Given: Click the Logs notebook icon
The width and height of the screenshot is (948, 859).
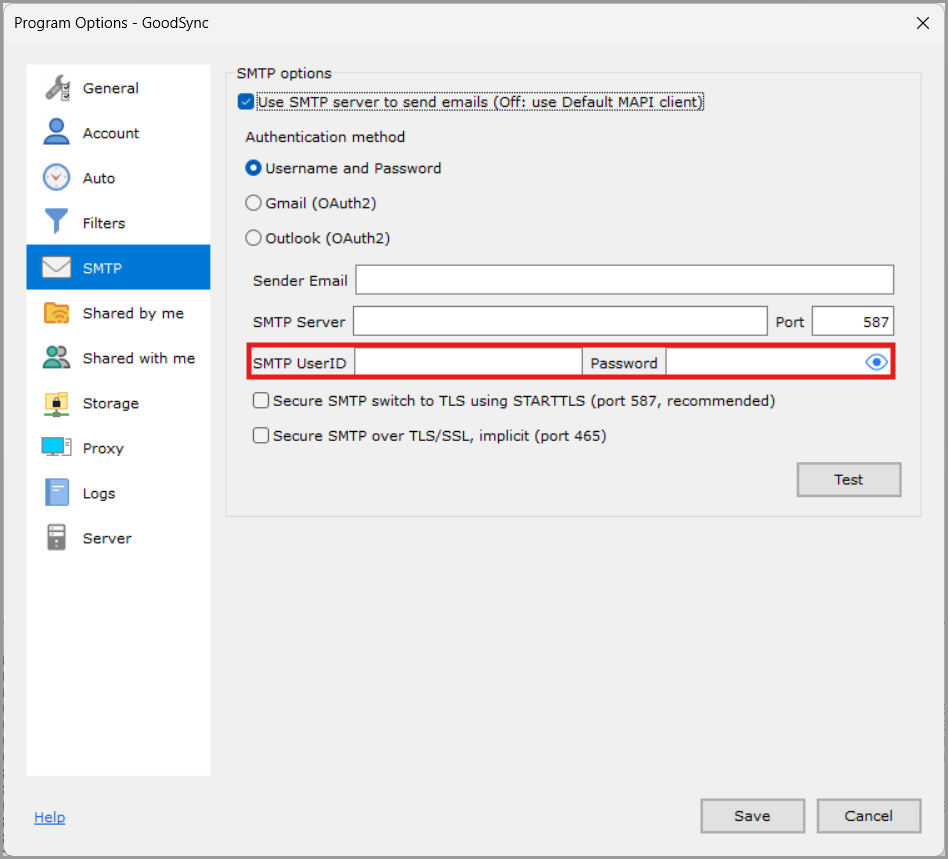Looking at the screenshot, I should pos(56,493).
